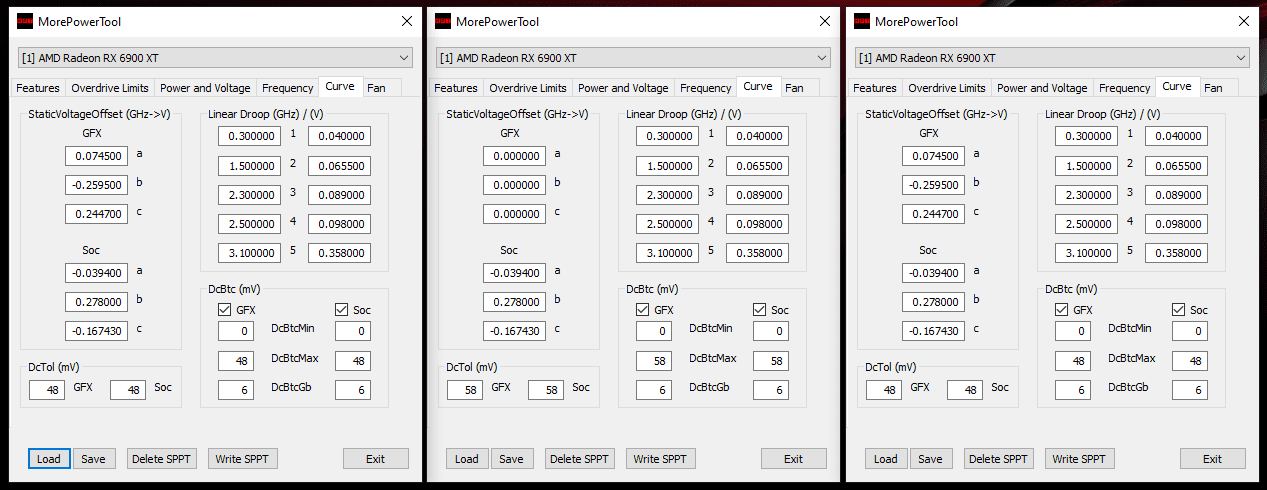Click Soc offset b field 0.278000 in middle window
The image size is (1267, 490).
tap(515, 302)
